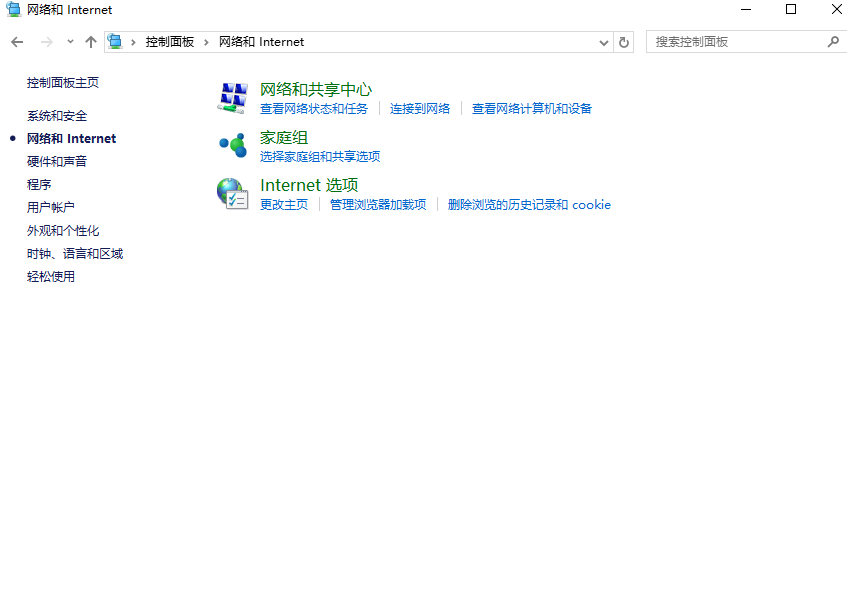The width and height of the screenshot is (847, 610).
Task: Open Internet 选项 heading link
Action: 309,185
